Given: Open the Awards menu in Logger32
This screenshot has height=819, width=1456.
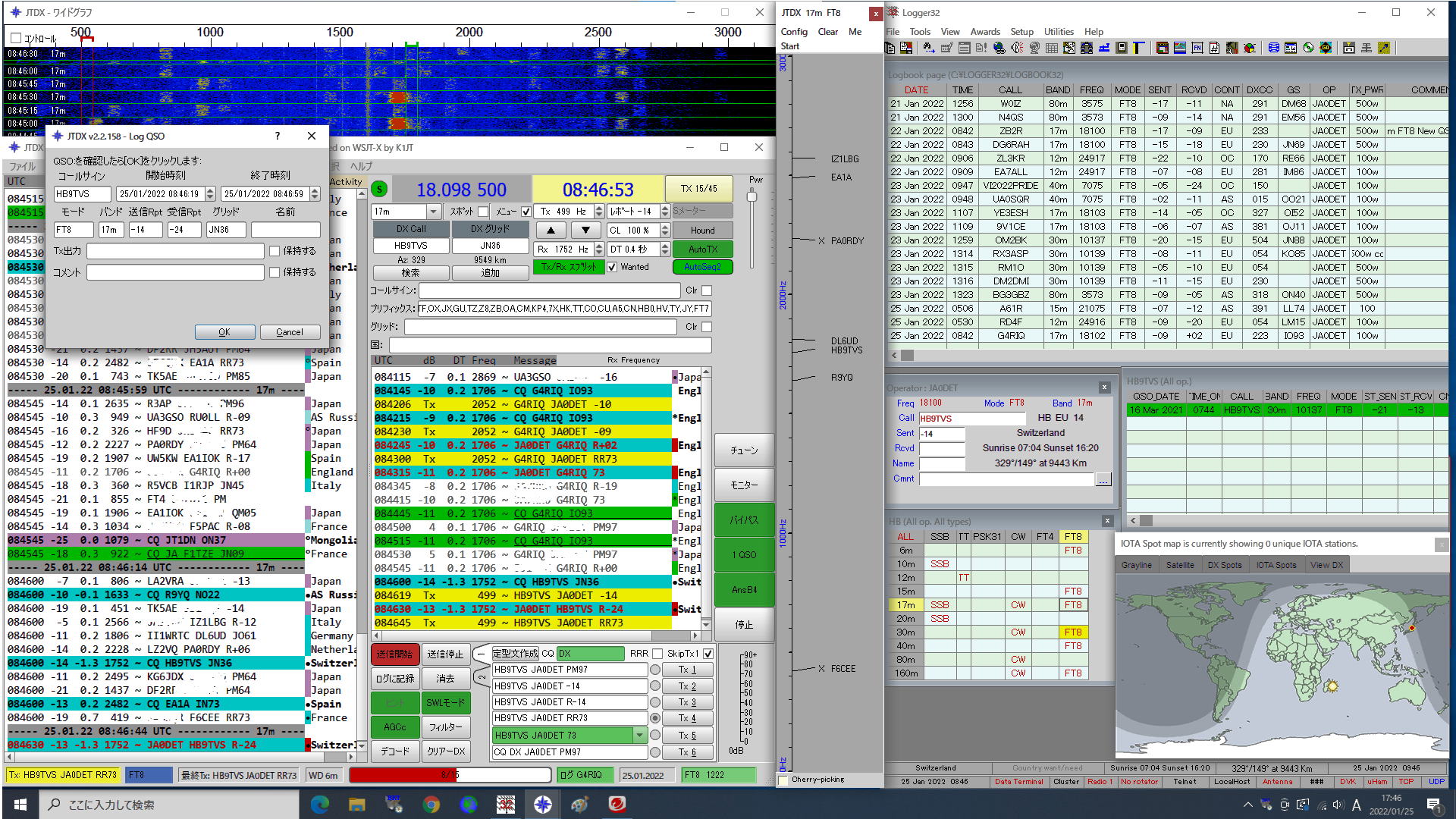Looking at the screenshot, I should [984, 32].
